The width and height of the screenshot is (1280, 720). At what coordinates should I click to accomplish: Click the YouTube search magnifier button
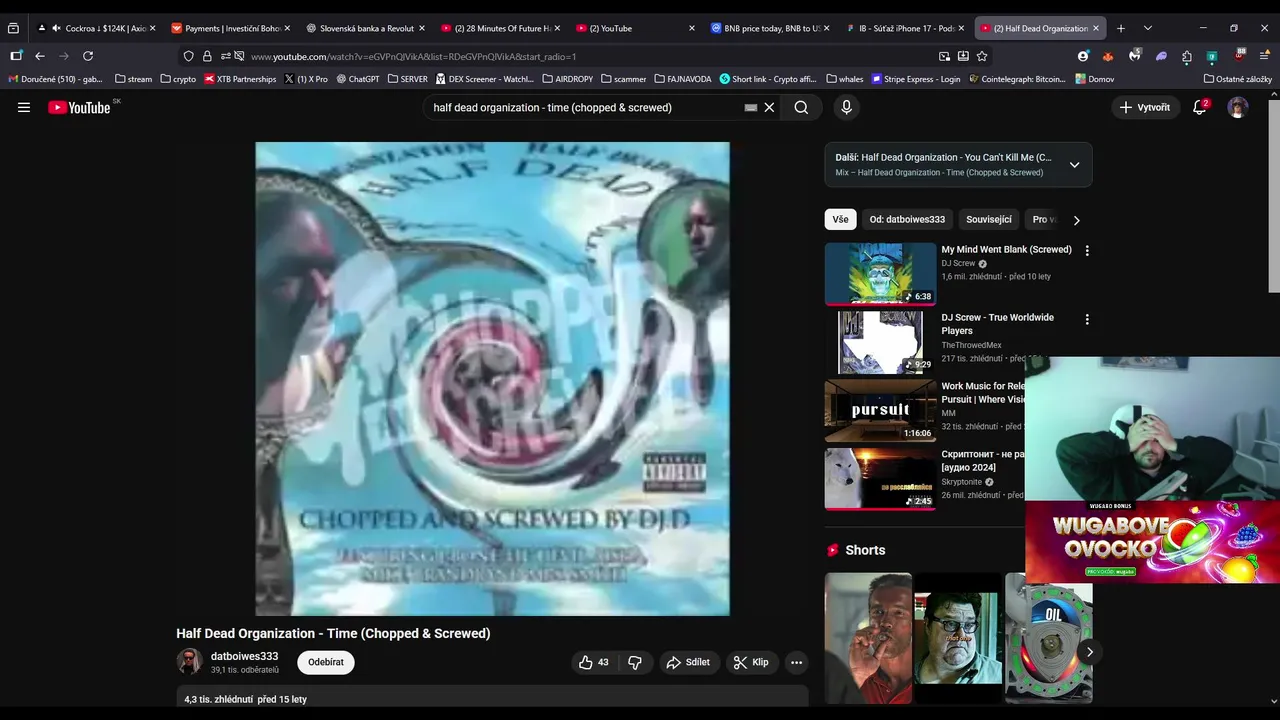click(801, 107)
